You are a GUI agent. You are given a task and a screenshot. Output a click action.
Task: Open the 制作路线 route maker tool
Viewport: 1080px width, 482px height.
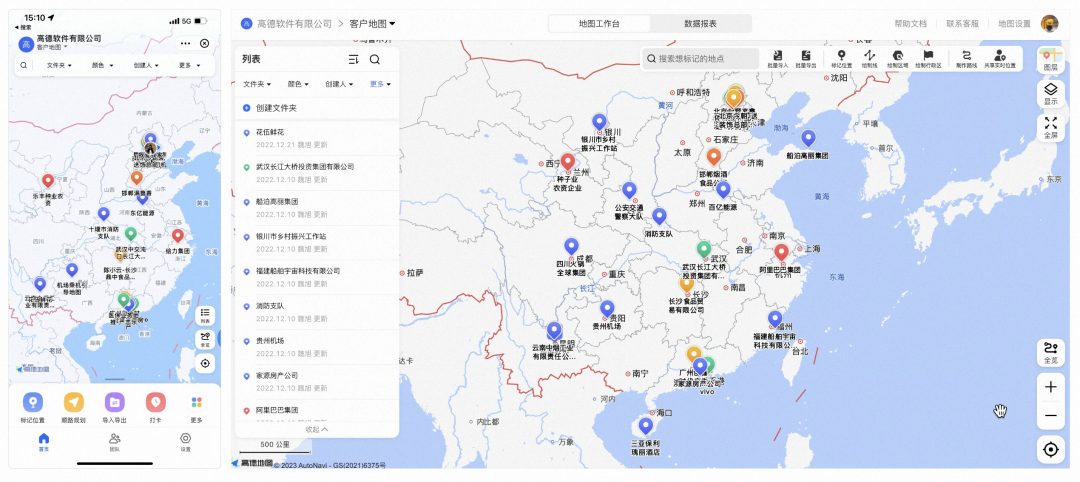click(965, 58)
